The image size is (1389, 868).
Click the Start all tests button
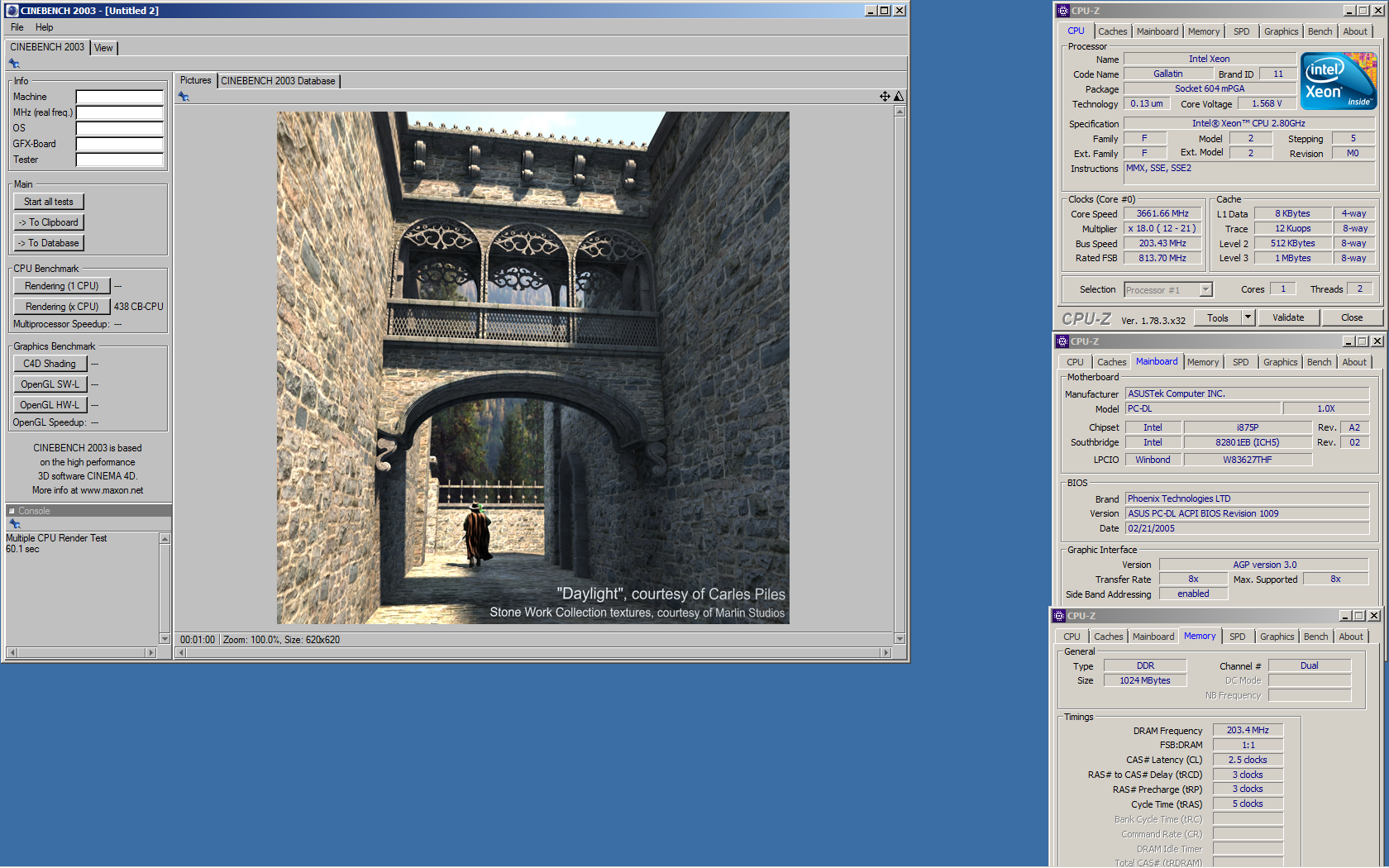49,202
